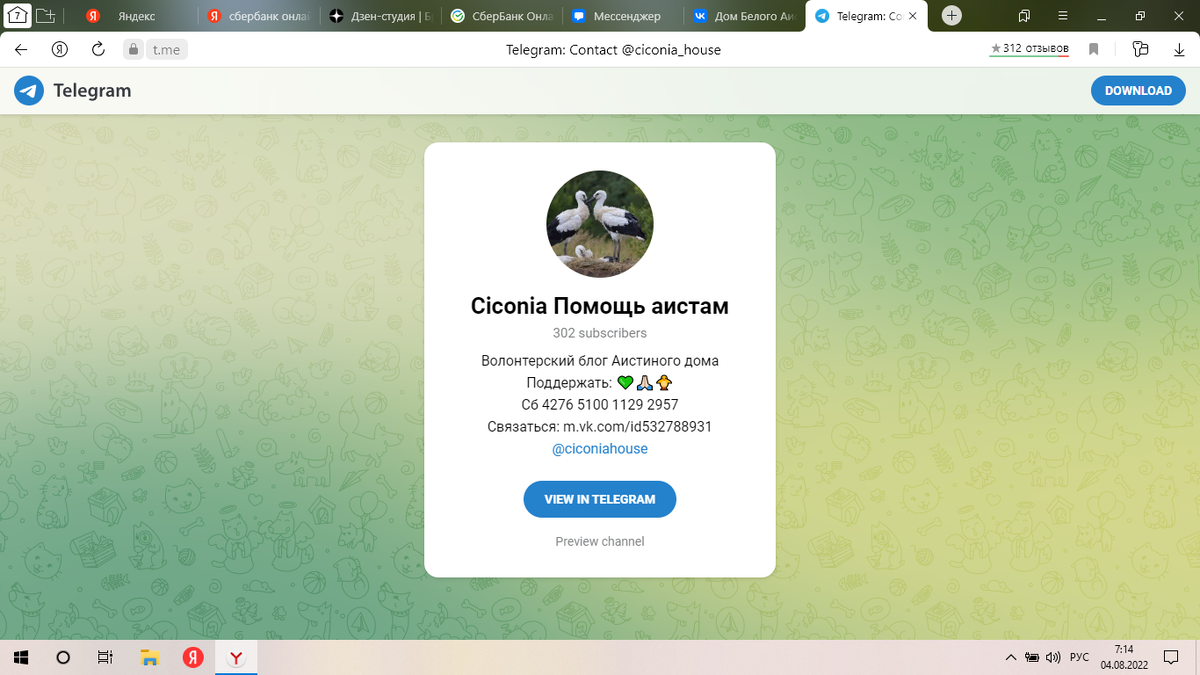Open a new tab with the plus button

pyautogui.click(x=952, y=16)
